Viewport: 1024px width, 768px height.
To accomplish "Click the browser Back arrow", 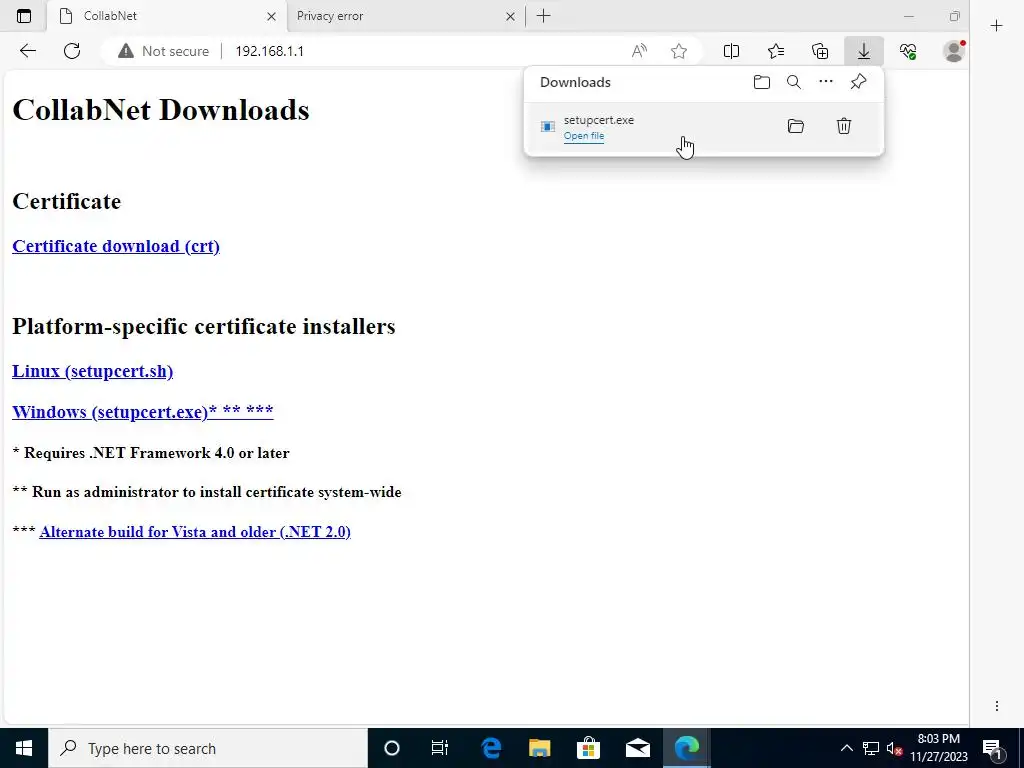I will [27, 51].
